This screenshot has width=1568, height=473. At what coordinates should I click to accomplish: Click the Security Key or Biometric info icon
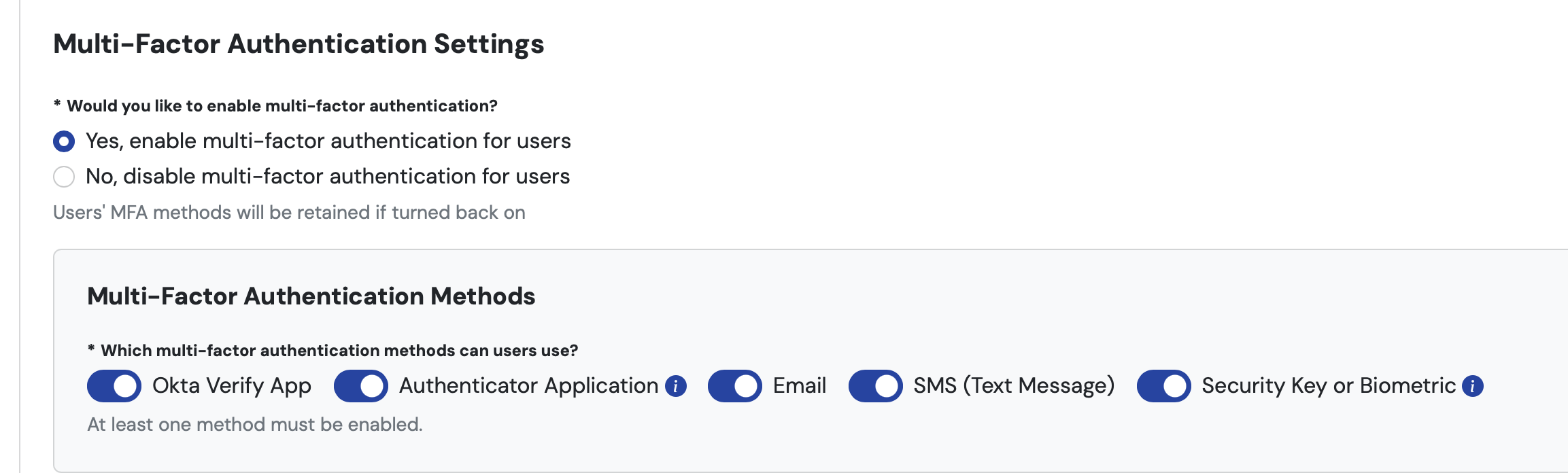[1472, 386]
